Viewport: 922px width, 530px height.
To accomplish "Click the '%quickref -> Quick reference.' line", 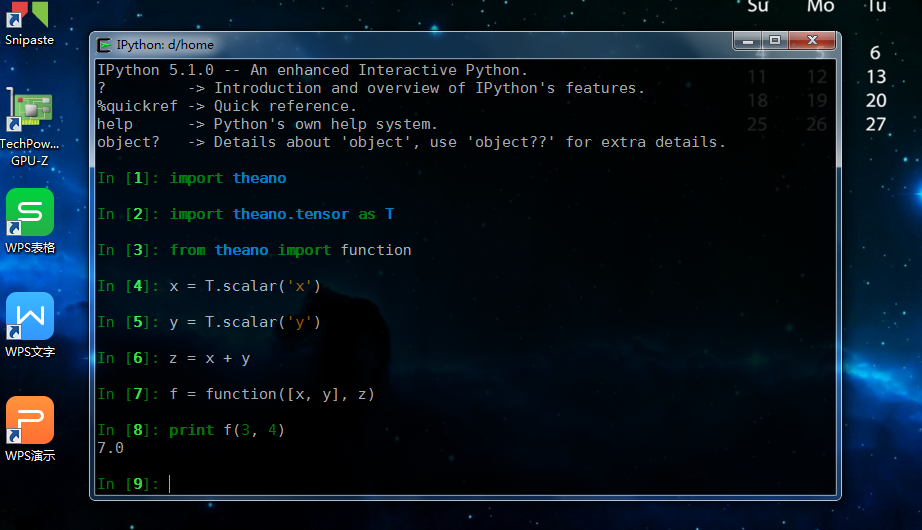I will coord(227,106).
